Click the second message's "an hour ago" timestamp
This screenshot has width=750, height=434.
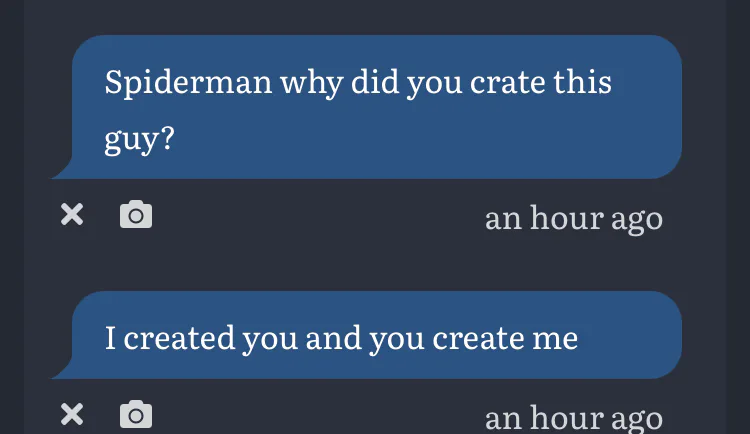pyautogui.click(x=573, y=416)
